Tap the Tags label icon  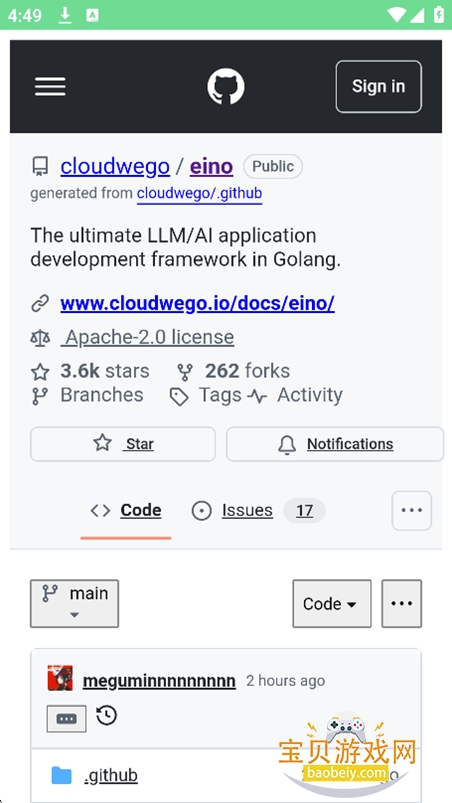[x=179, y=397]
